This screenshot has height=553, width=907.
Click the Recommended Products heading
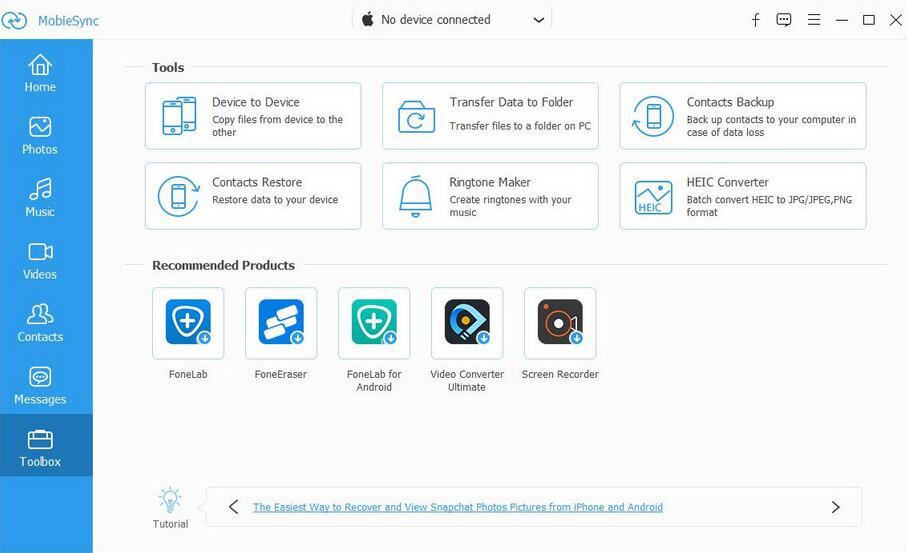pyautogui.click(x=223, y=265)
